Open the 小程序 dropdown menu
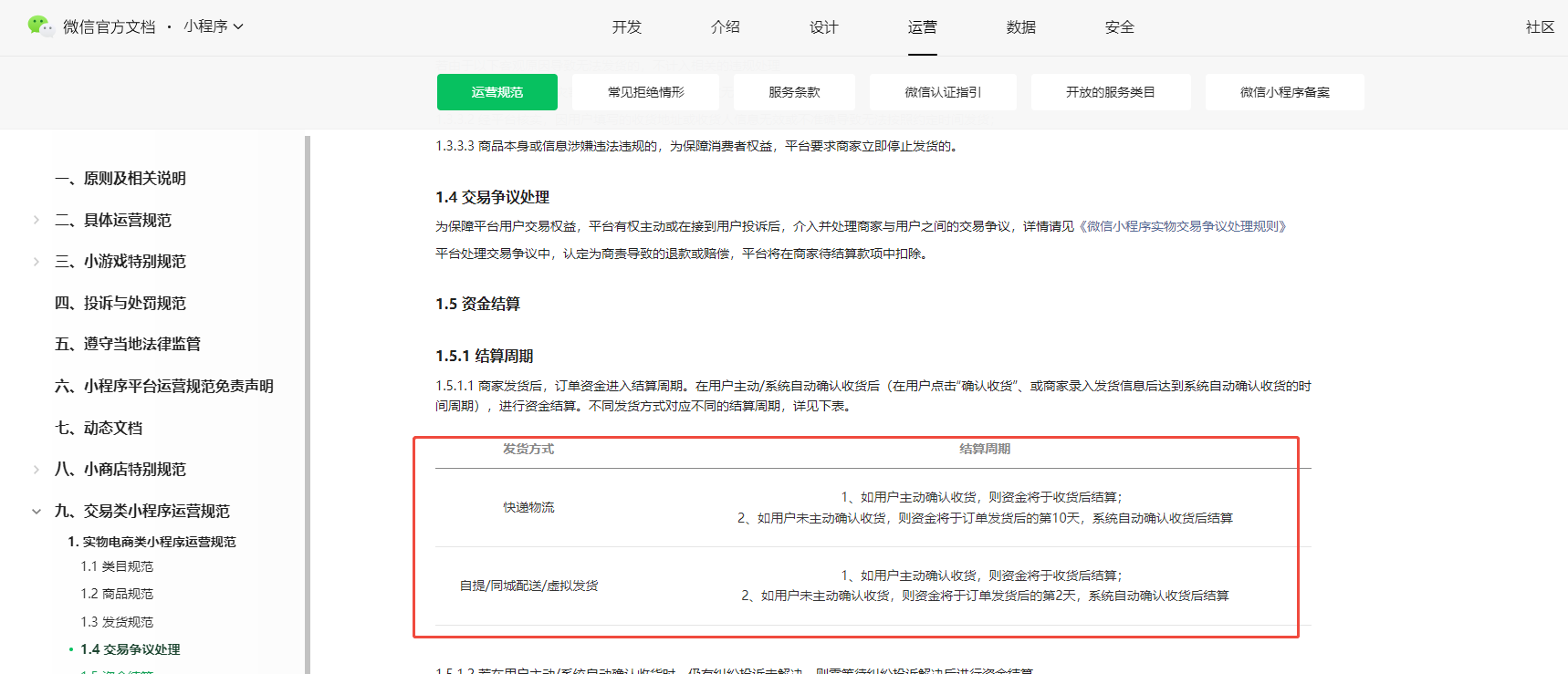The width and height of the screenshot is (1568, 674). click(214, 26)
